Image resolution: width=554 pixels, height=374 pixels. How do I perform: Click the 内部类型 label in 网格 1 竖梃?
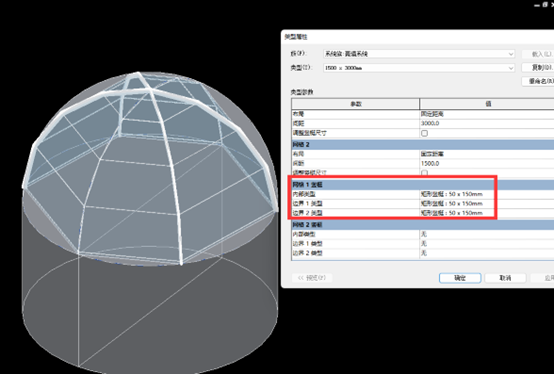[x=304, y=194]
